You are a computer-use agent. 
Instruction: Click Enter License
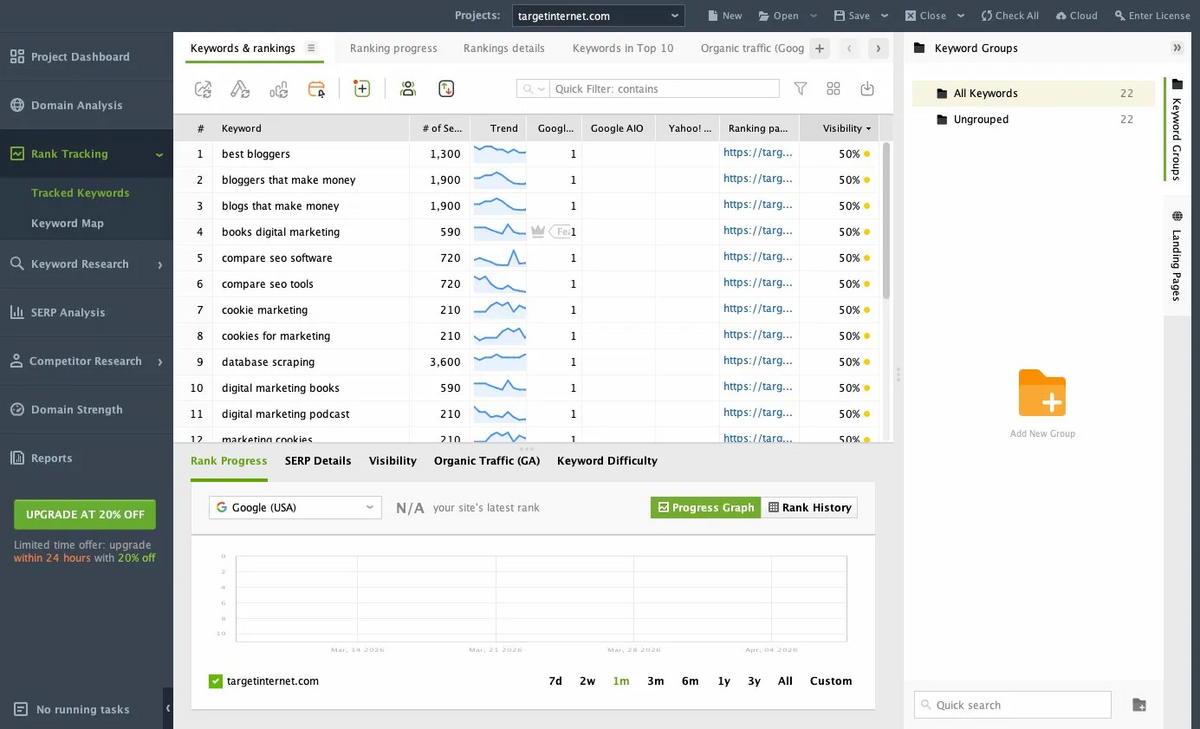[x=1152, y=15]
